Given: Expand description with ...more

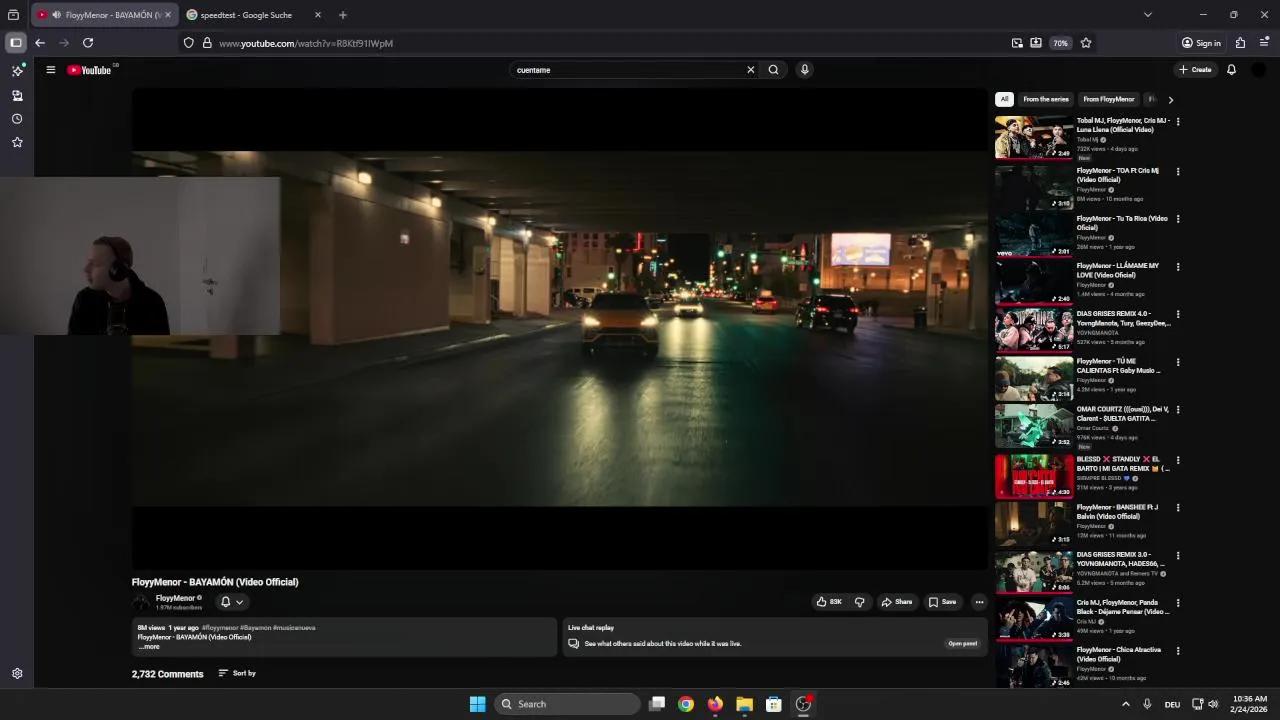Looking at the screenshot, I should [x=149, y=647].
